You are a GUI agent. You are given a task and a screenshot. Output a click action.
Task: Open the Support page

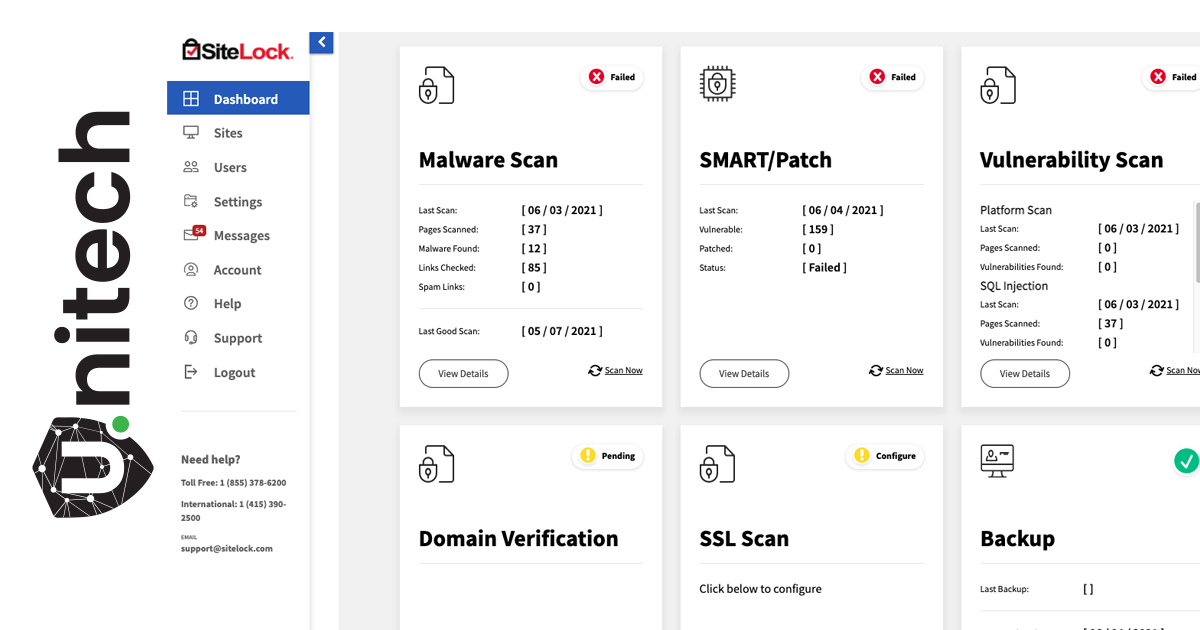click(x=238, y=338)
